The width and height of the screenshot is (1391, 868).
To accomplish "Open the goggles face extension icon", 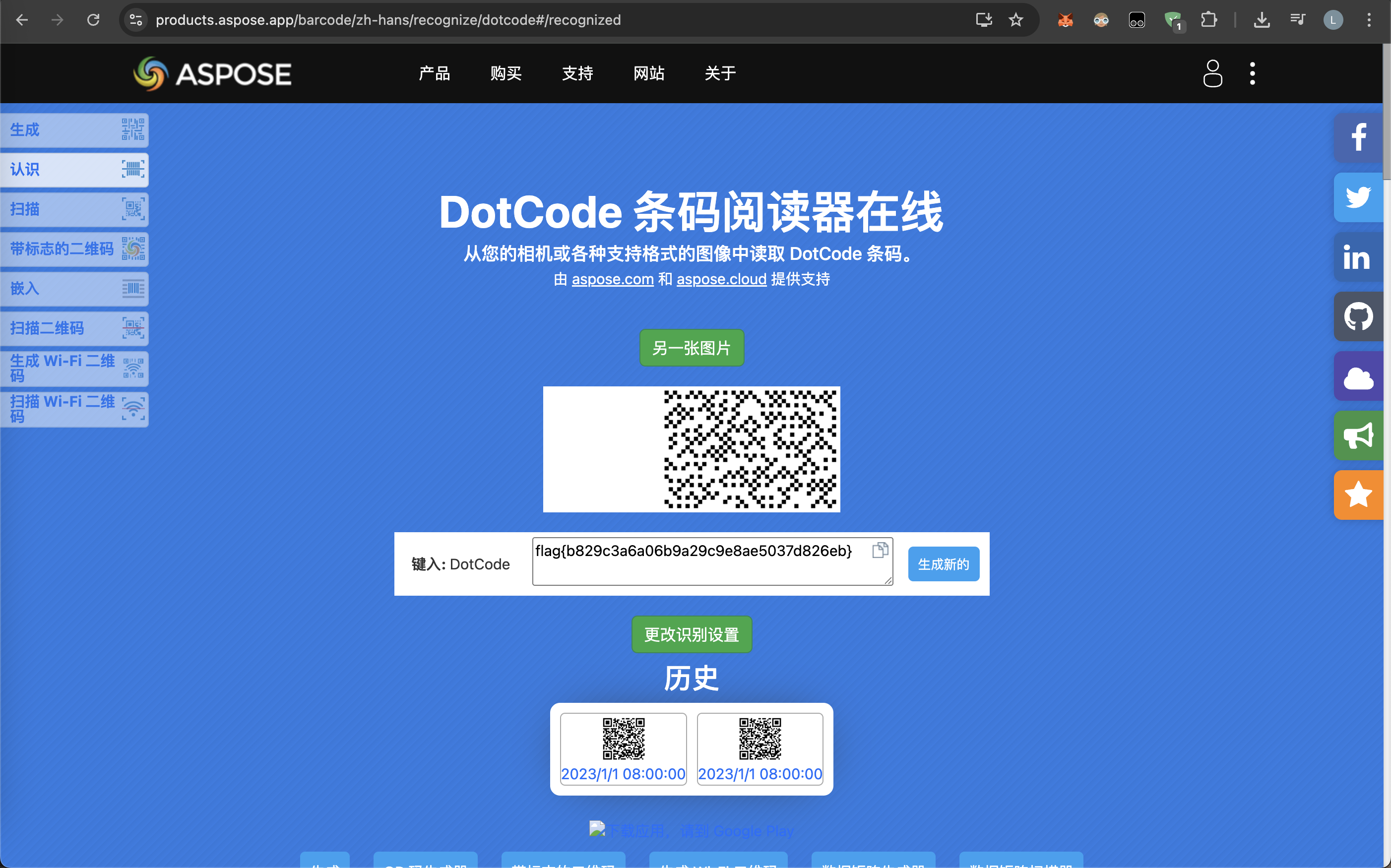I will coord(1101,20).
